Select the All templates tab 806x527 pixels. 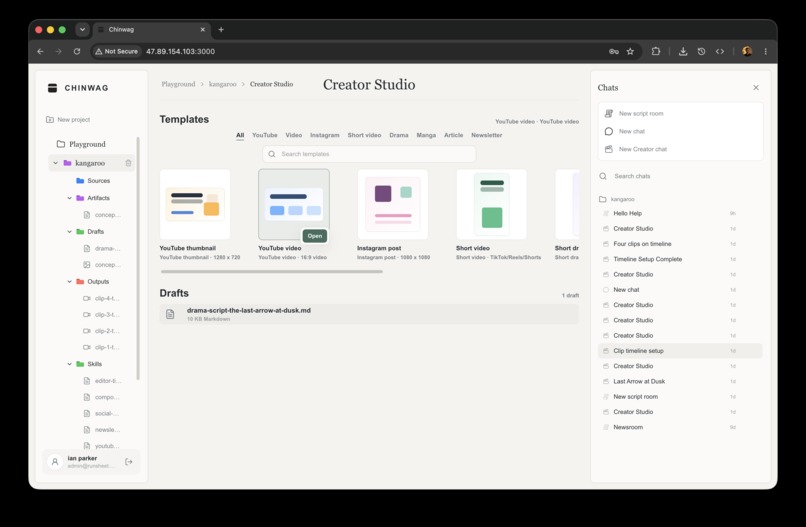click(240, 135)
